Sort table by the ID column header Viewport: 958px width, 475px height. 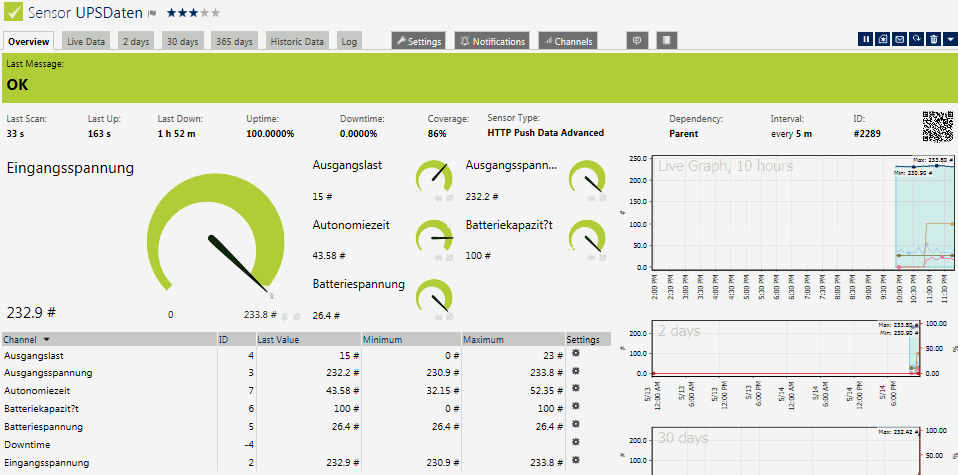236,339
